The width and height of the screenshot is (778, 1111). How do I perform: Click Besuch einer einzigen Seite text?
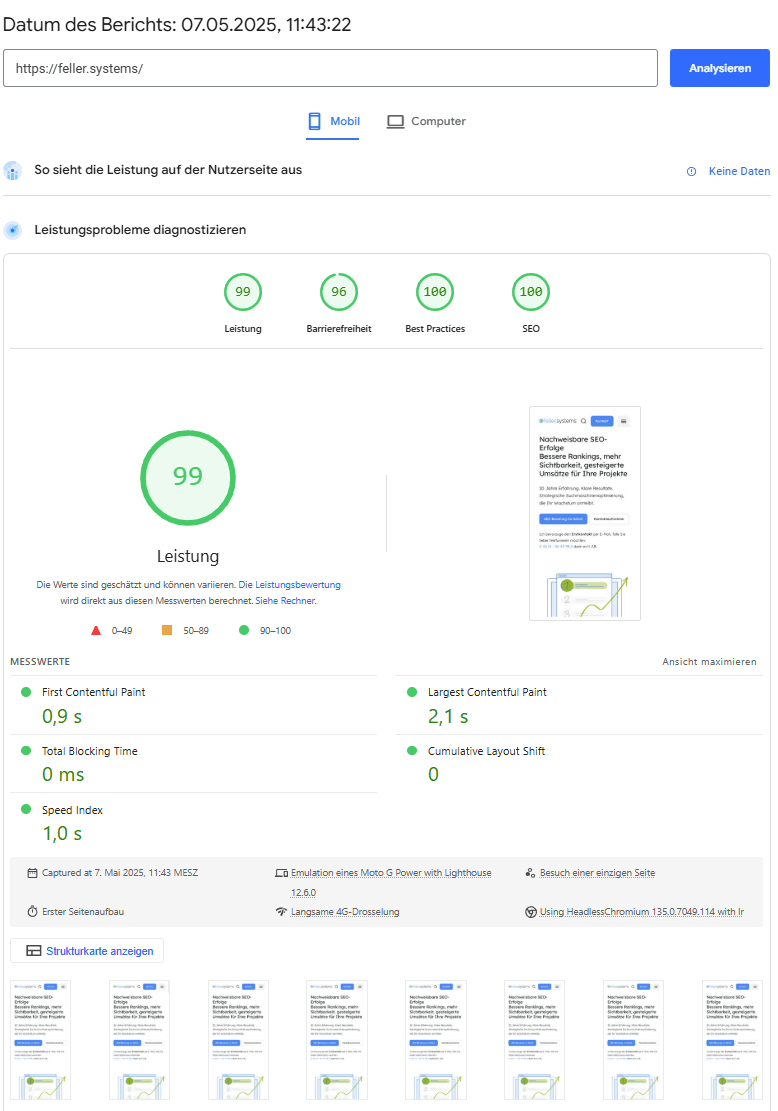[597, 873]
